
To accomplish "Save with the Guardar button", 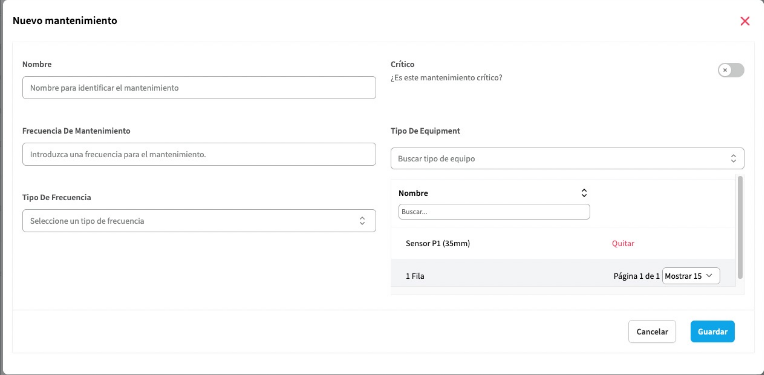I will 712,332.
